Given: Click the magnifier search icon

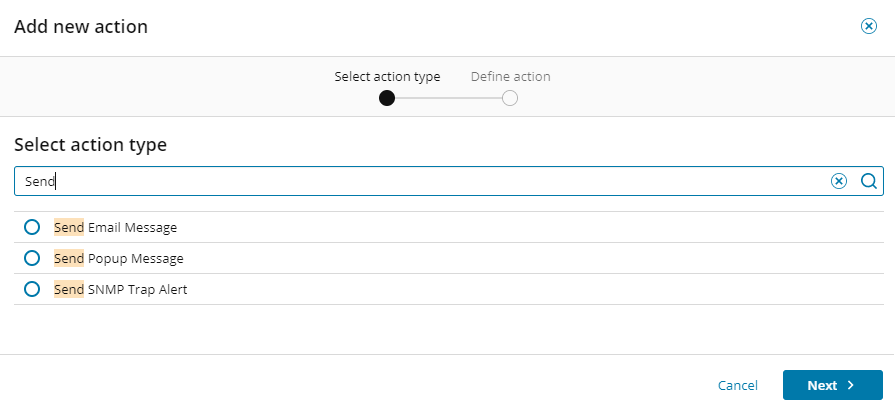Looking at the screenshot, I should 868,181.
